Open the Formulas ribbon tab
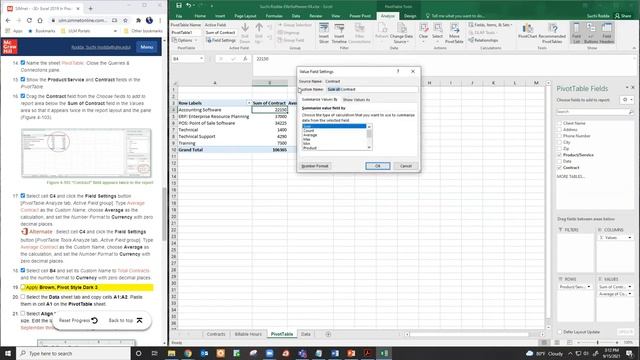This screenshot has width=640, height=360. (274, 16)
